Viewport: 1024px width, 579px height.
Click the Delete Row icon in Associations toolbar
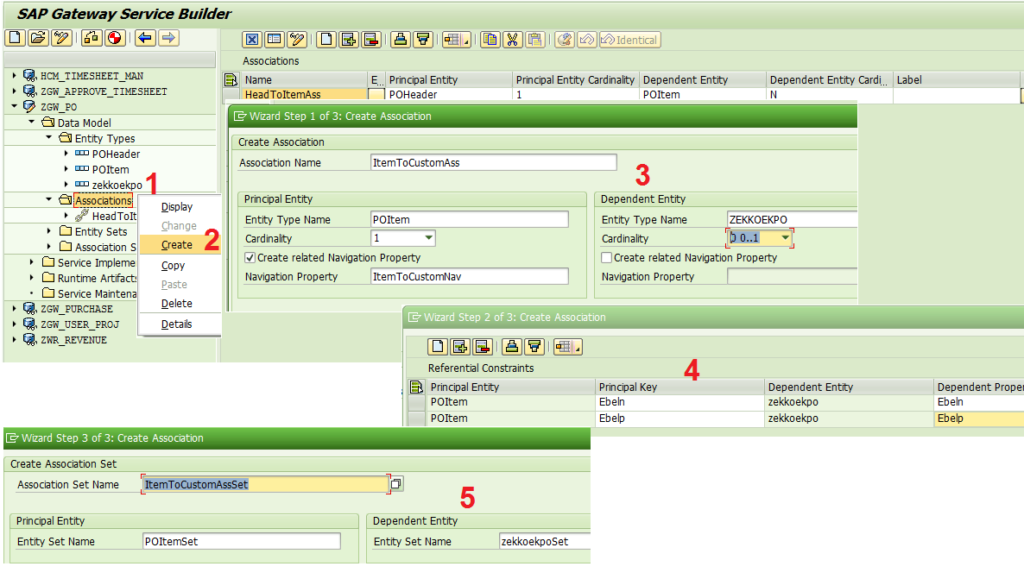coord(372,40)
